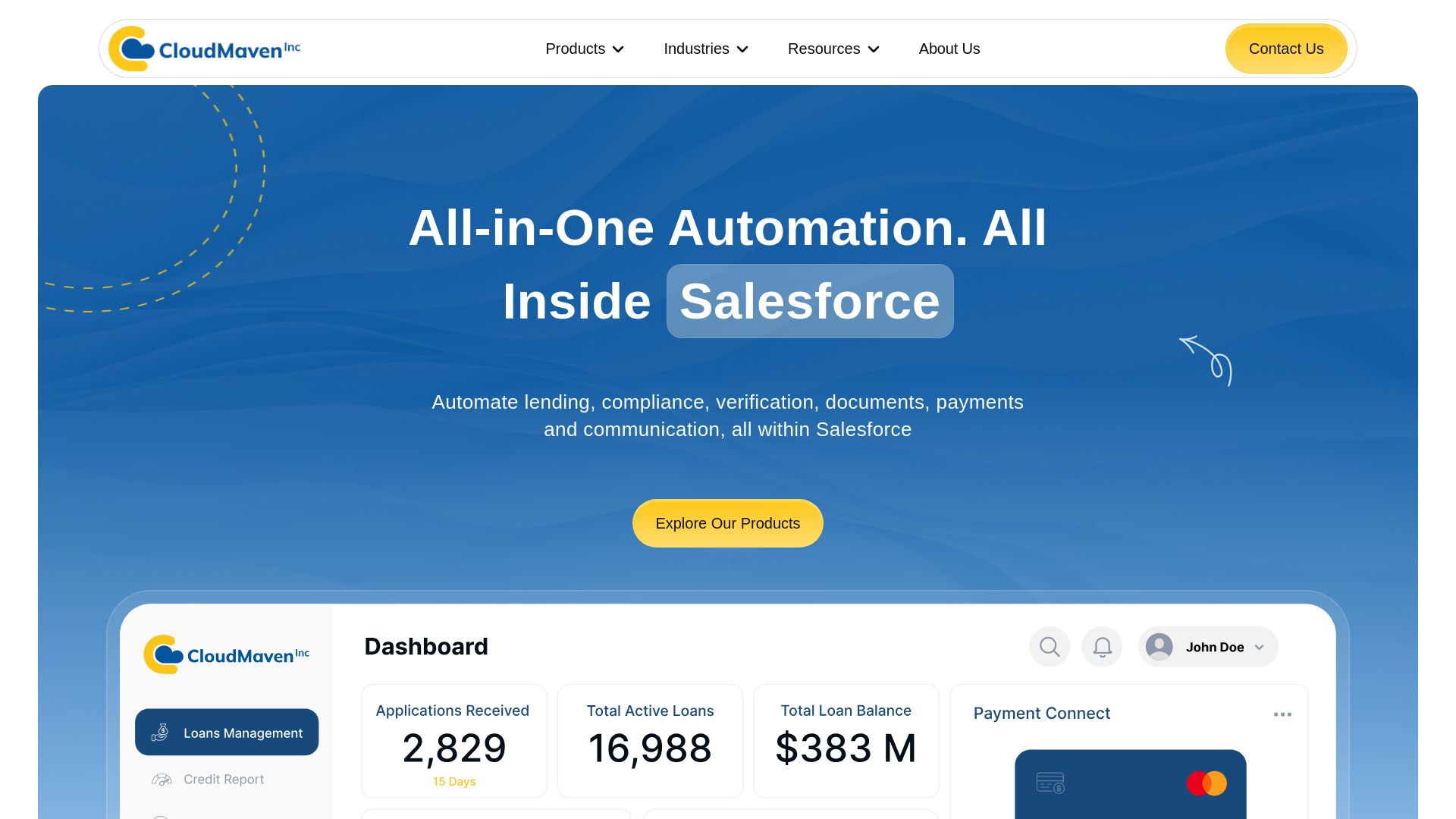
Task: Expand the Industries menu
Action: point(706,49)
